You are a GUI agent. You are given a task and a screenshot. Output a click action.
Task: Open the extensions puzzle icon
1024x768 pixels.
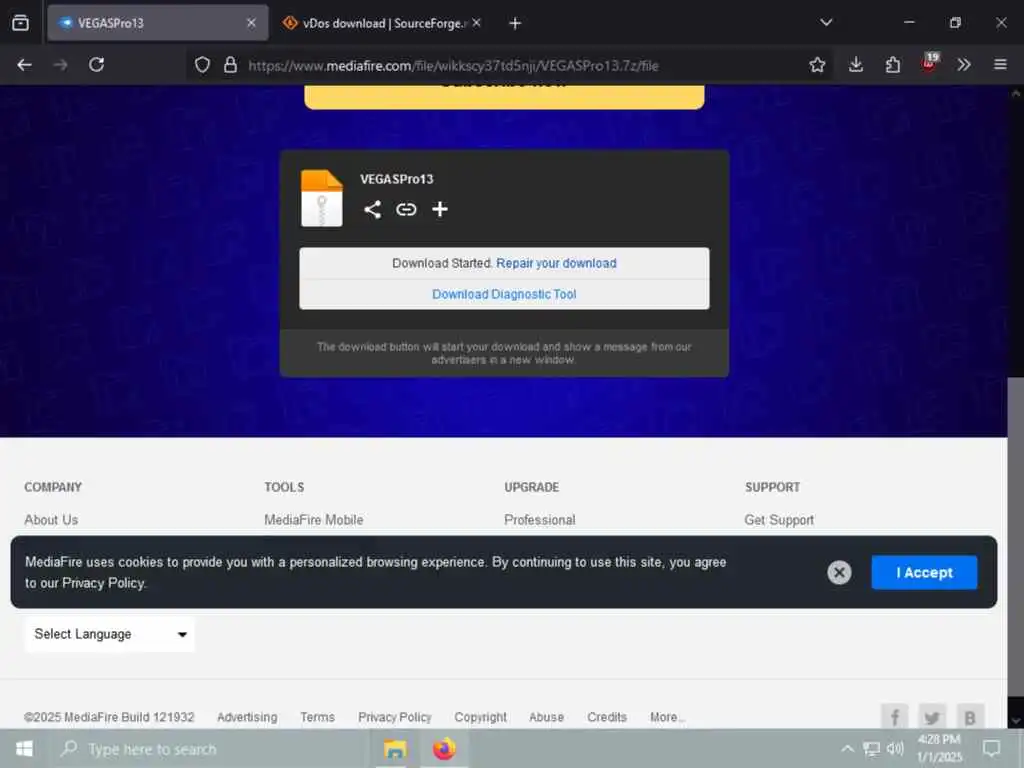[893, 65]
